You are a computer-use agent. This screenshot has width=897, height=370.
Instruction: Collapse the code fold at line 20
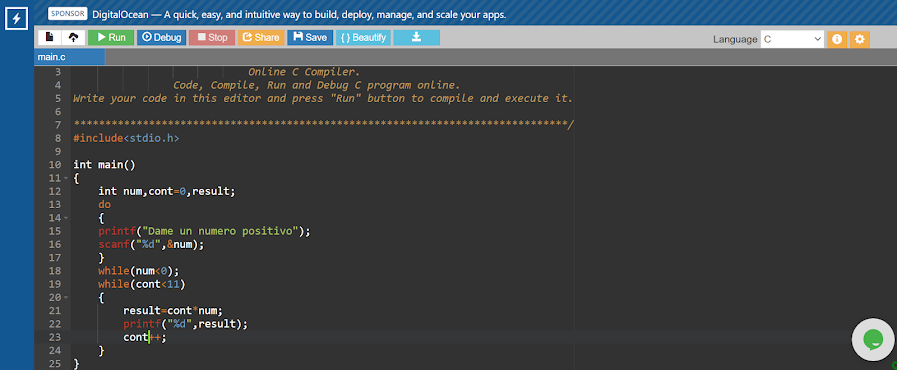click(66, 297)
